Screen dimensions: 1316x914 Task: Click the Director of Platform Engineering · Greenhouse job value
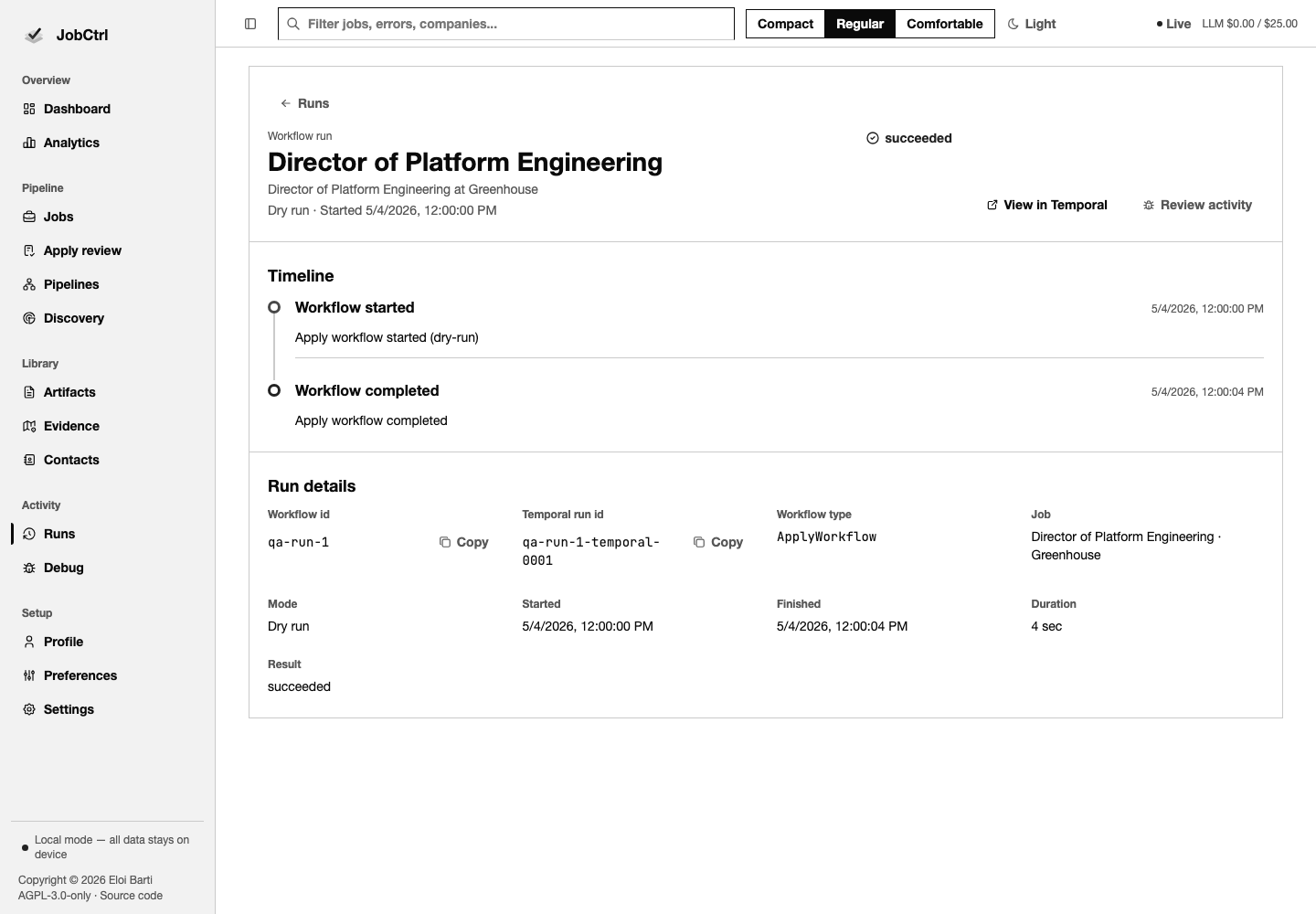(1126, 546)
